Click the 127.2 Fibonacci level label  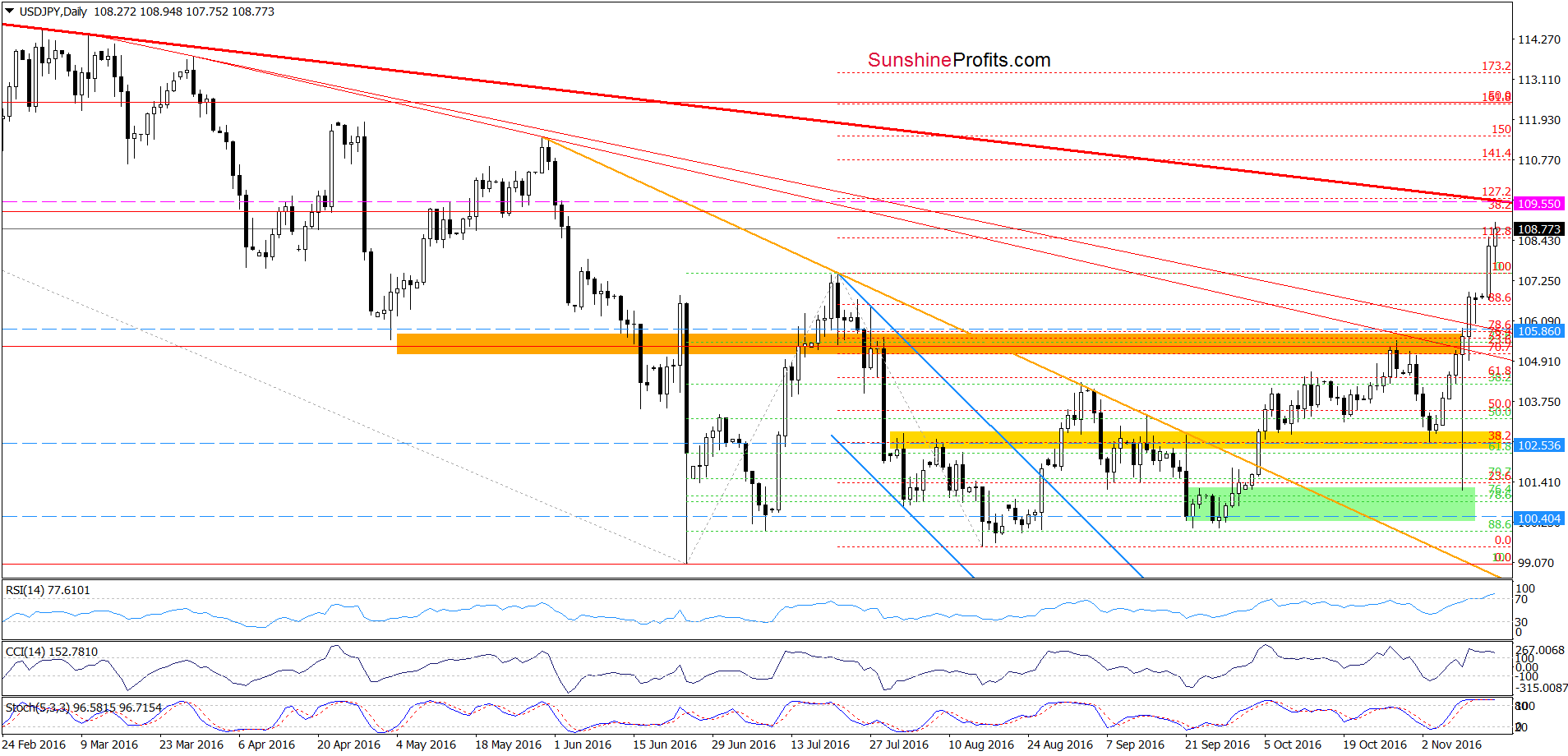pos(1497,191)
